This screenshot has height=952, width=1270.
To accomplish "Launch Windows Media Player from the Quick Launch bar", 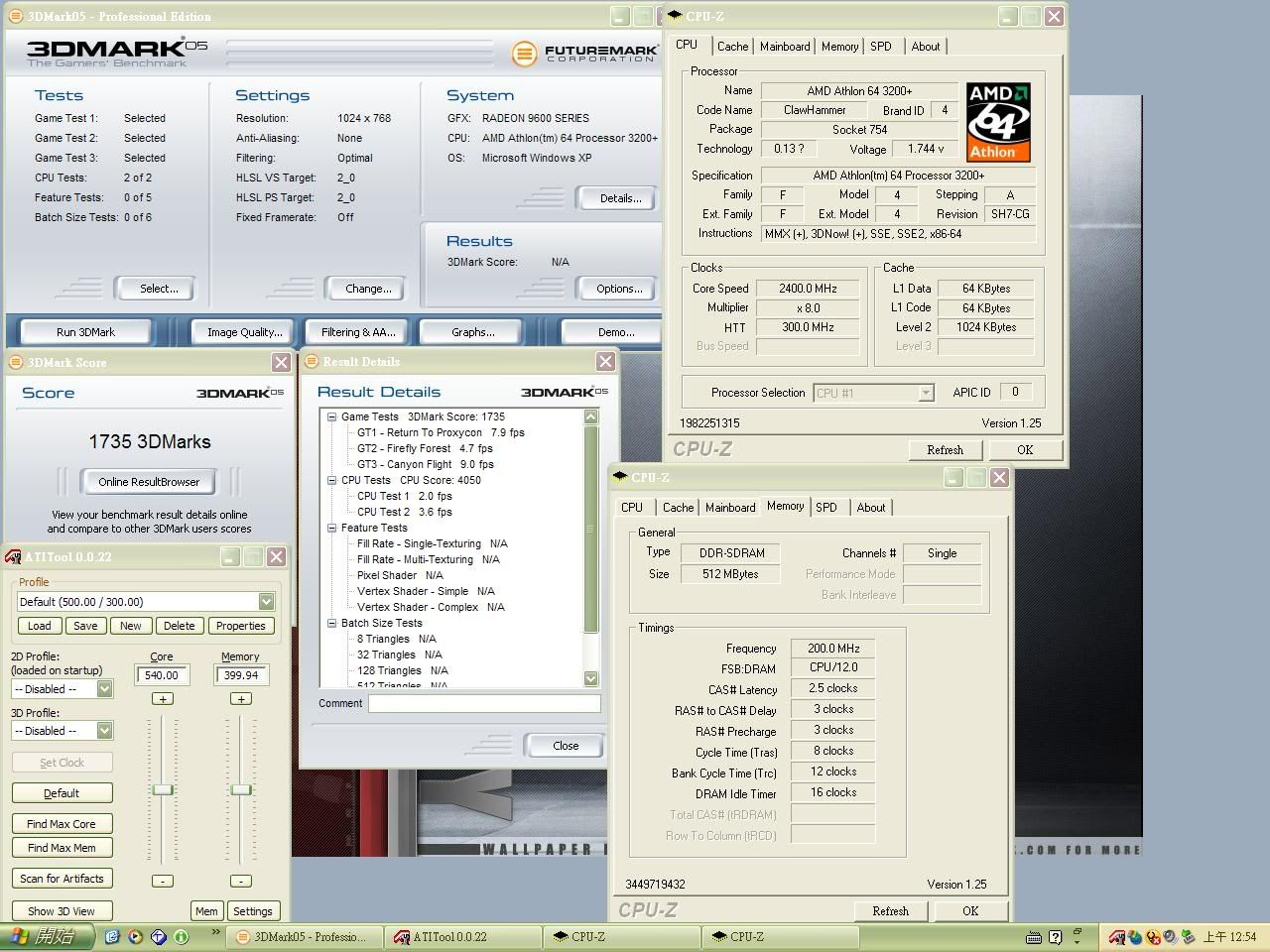I will (135, 936).
